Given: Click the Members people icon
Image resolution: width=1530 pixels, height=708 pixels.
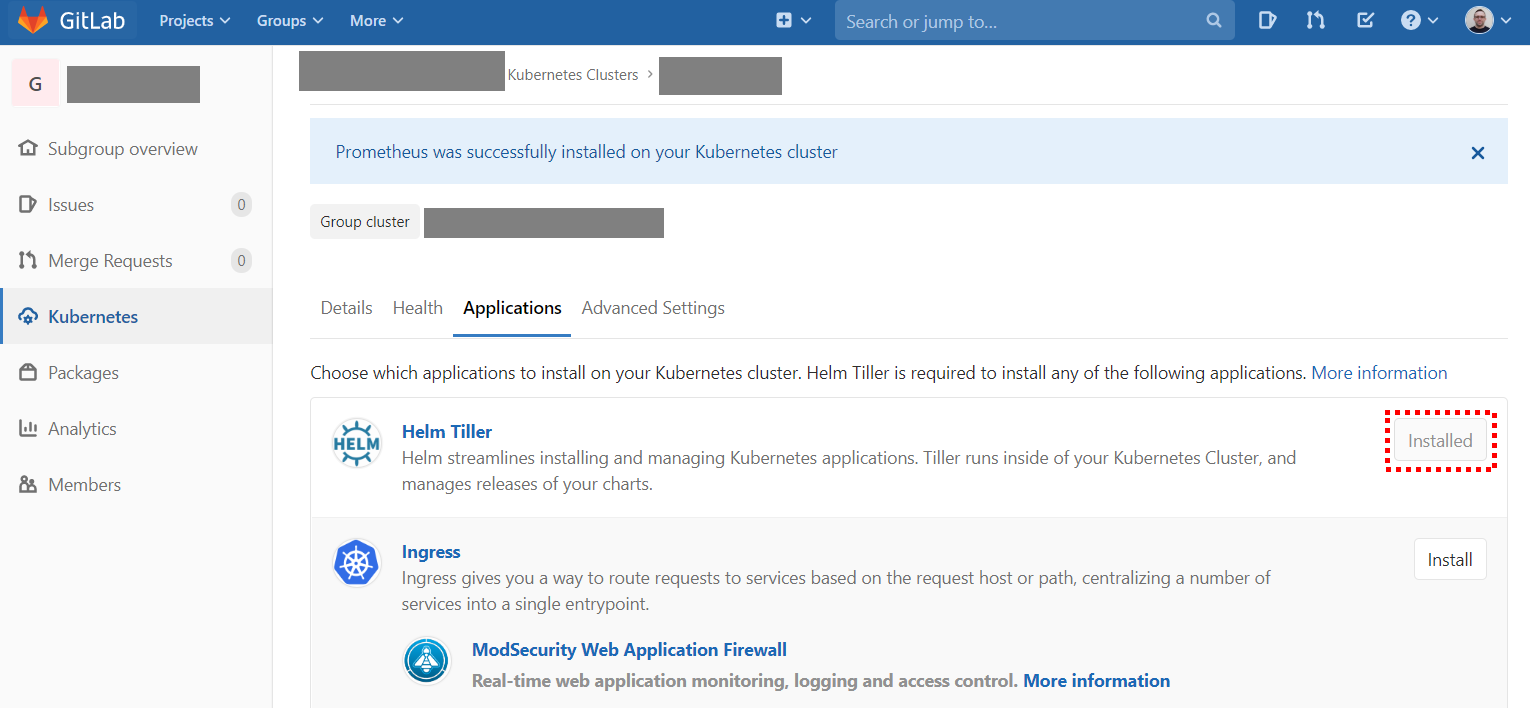Looking at the screenshot, I should 28,485.
